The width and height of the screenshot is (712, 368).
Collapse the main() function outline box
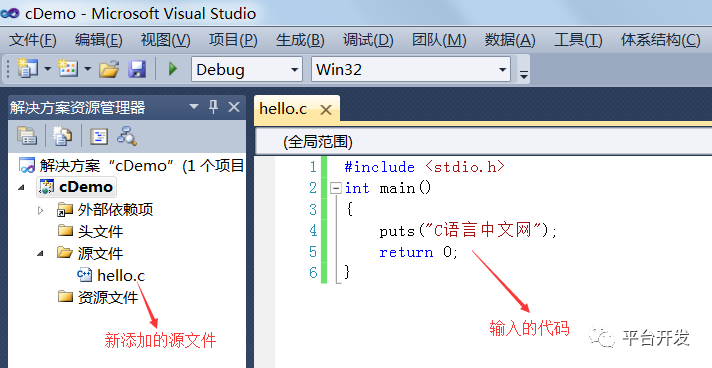(336, 188)
